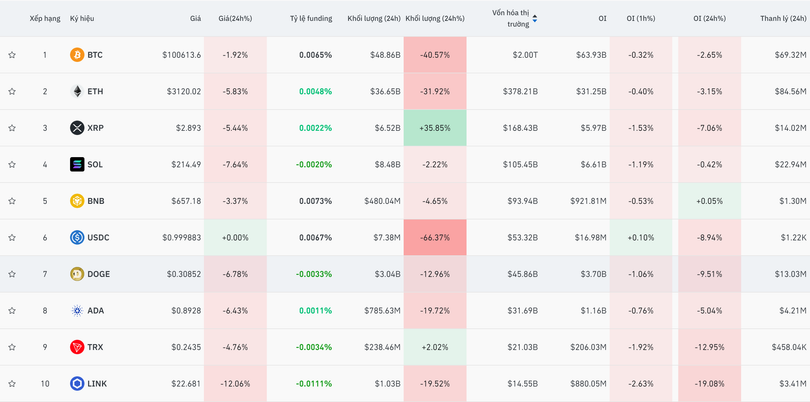Viewport: 810px width, 402px height.
Task: Click the Khối lượng (24h%) column header
Action: point(435,18)
